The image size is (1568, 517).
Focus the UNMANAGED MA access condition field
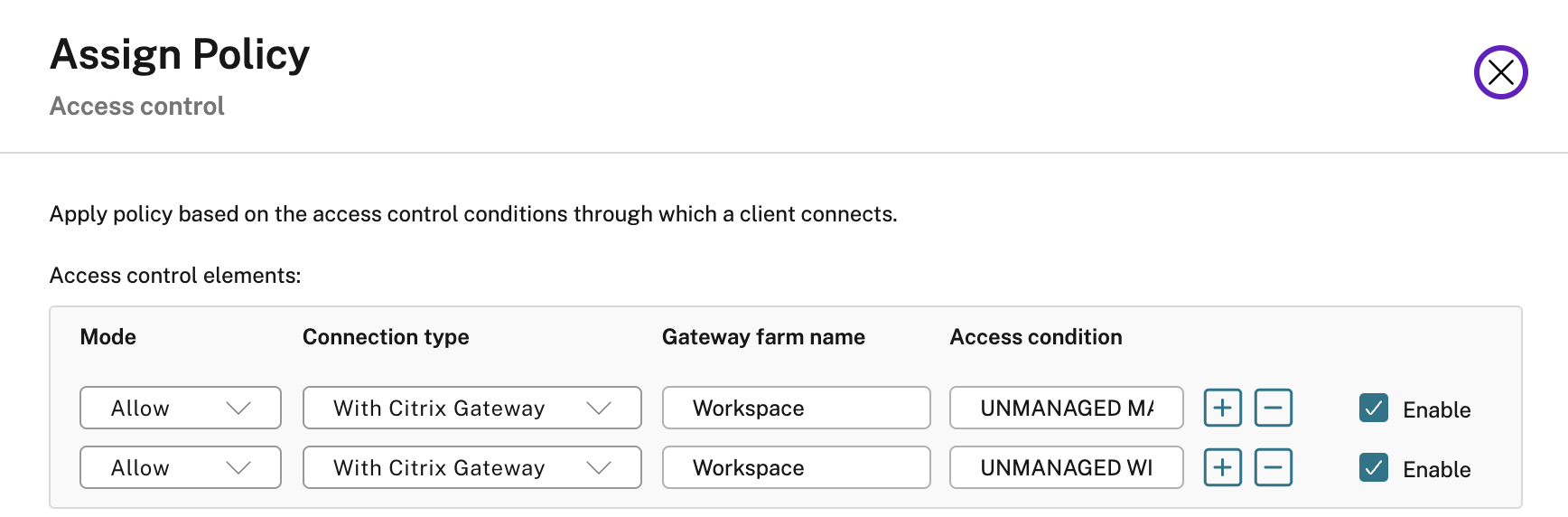(x=1066, y=408)
